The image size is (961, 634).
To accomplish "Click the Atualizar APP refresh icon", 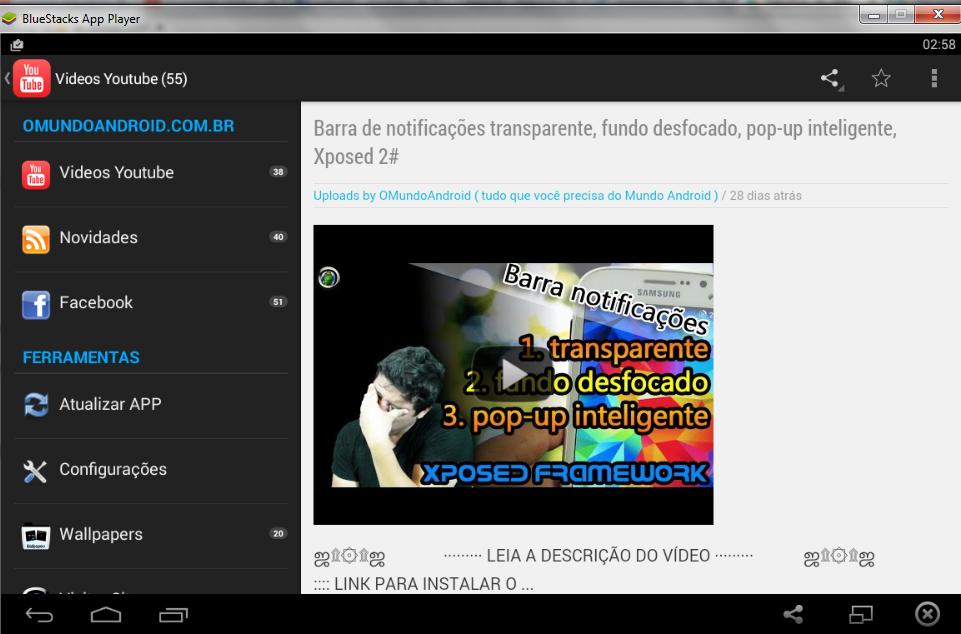I will (36, 405).
